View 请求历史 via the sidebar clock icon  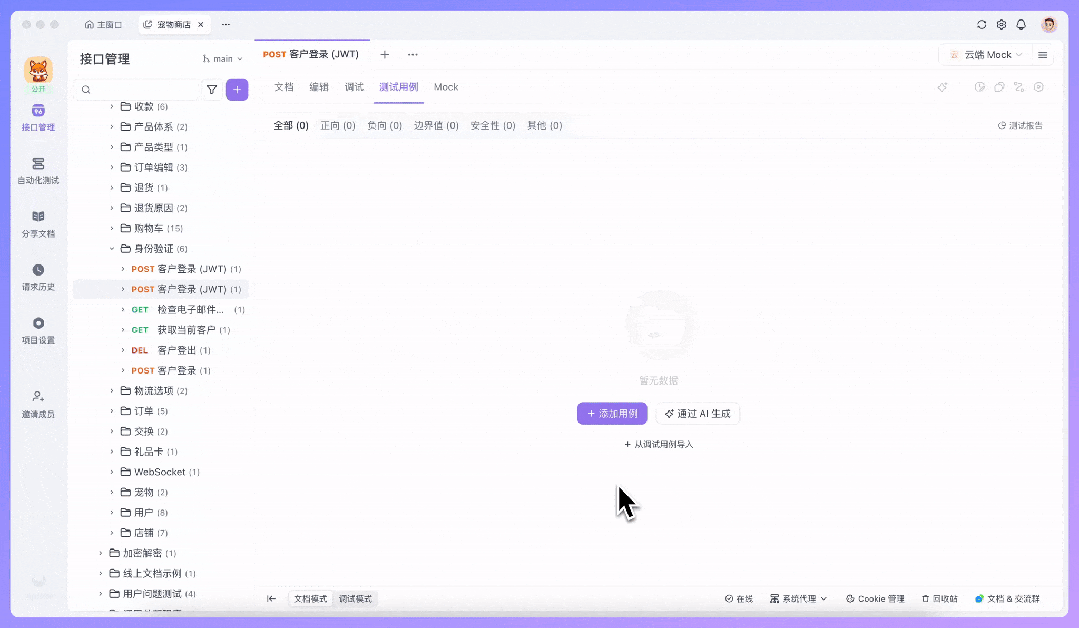coord(38,278)
